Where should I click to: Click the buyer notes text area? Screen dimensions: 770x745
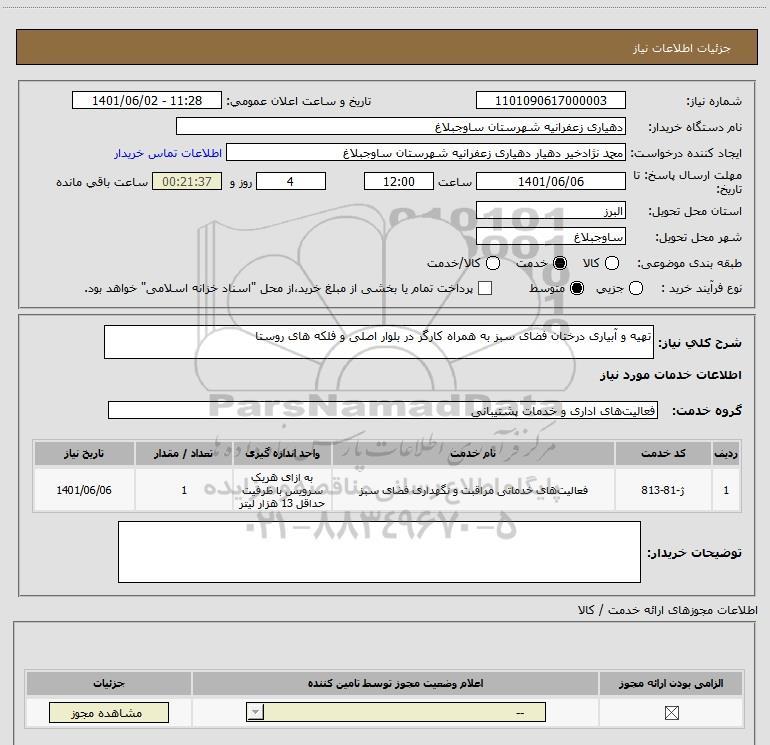click(x=379, y=552)
